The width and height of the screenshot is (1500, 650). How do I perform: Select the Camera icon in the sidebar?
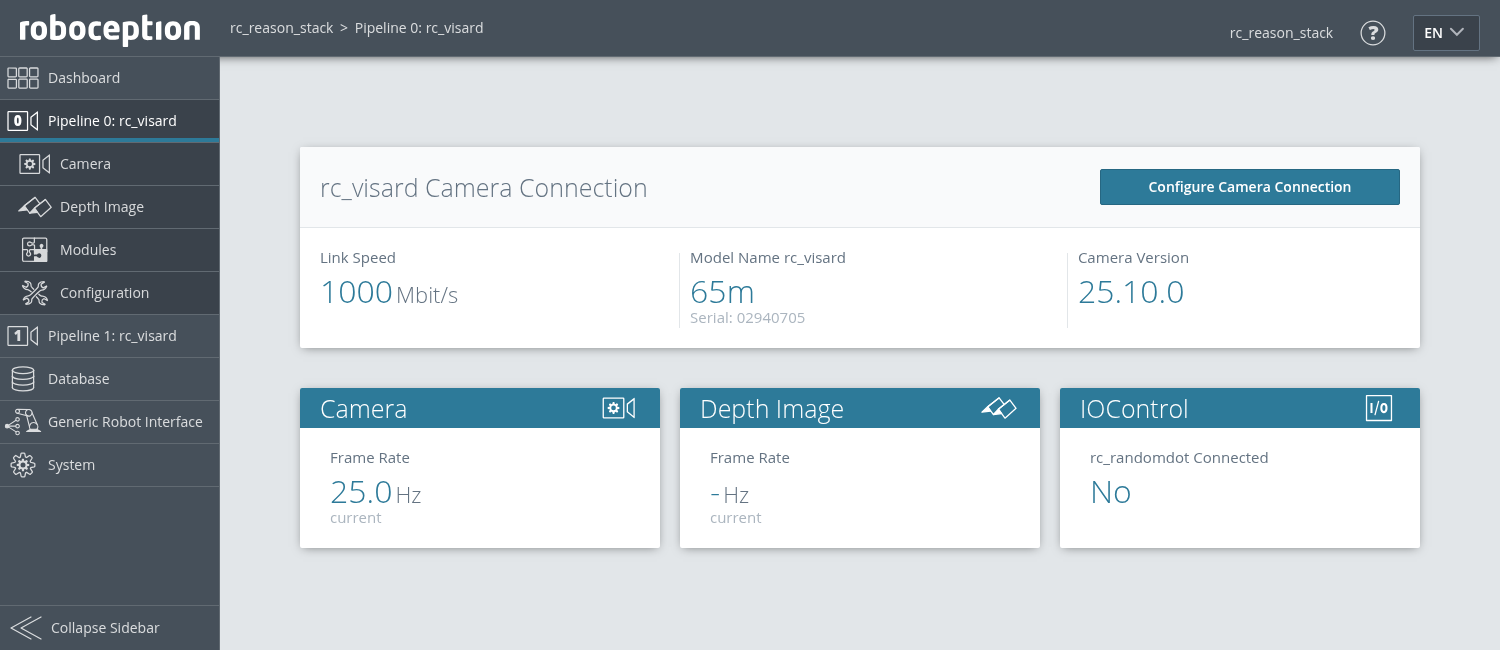(x=31, y=163)
